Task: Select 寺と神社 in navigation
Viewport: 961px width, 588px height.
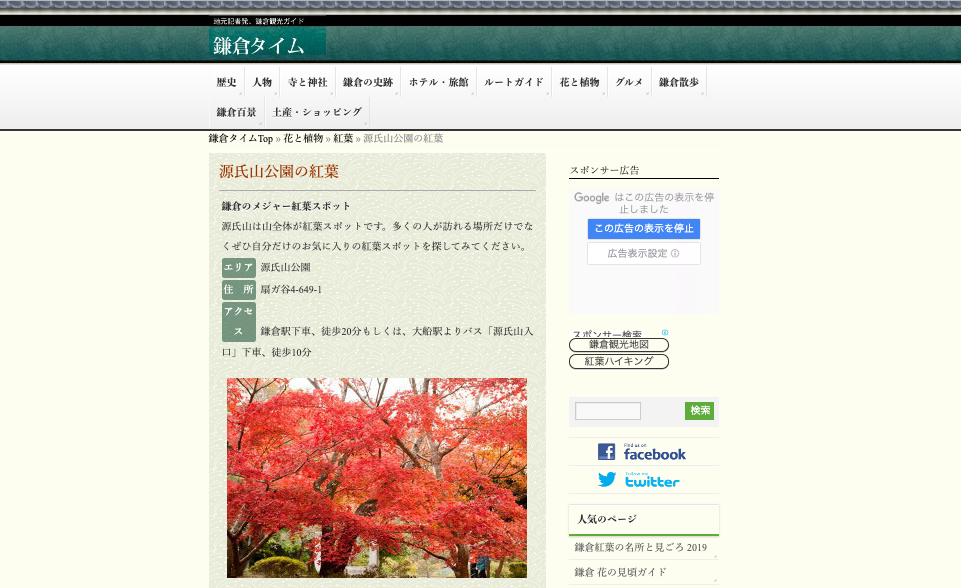Action: coord(308,82)
